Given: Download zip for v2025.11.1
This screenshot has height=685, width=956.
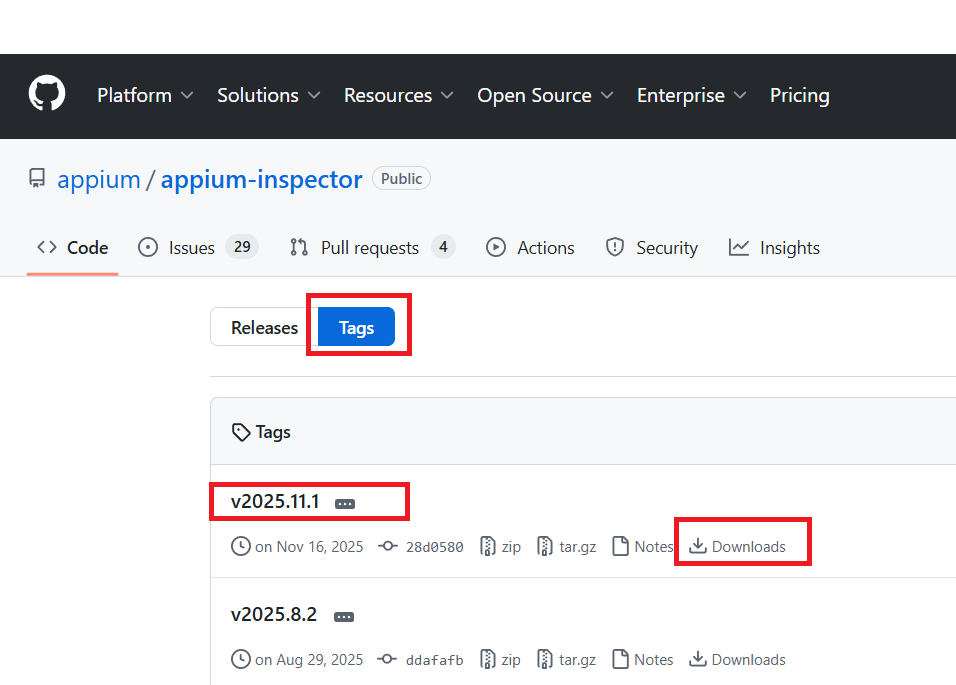Looking at the screenshot, I should pyautogui.click(x=511, y=547).
